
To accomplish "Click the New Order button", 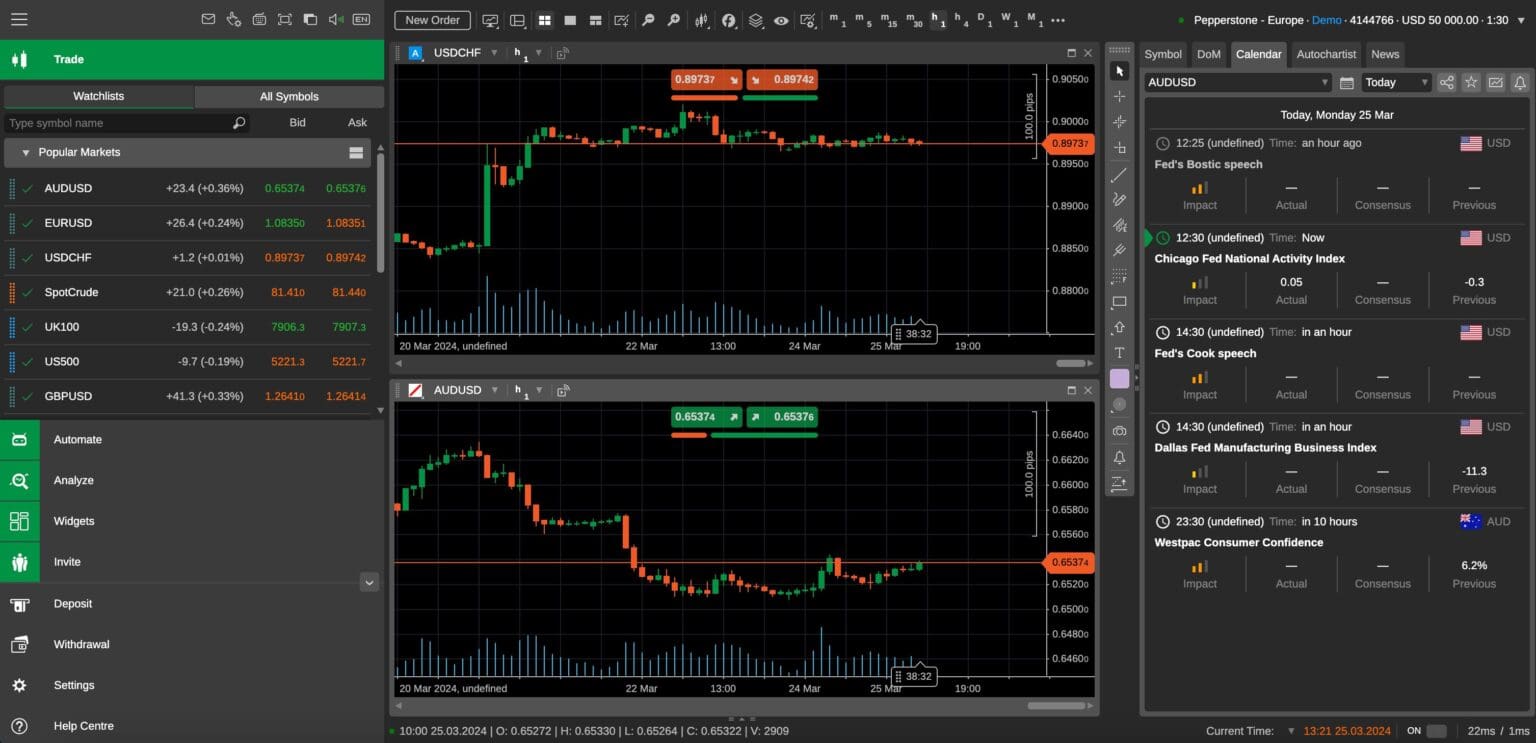I will coord(431,20).
